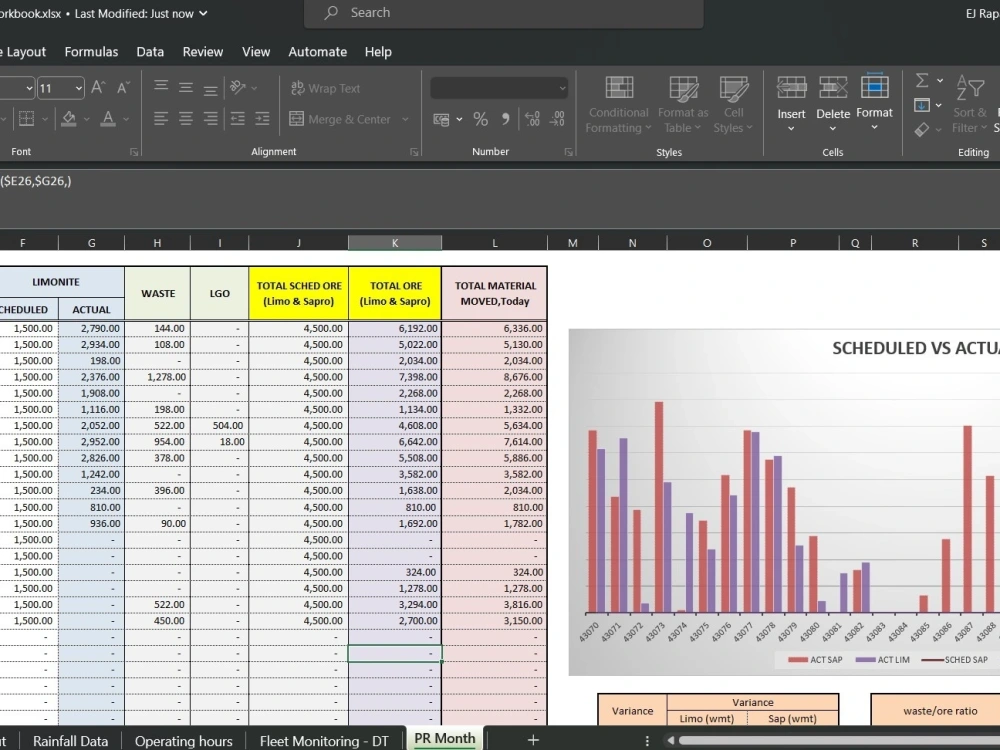Click the Comma Style icon

tap(506, 118)
